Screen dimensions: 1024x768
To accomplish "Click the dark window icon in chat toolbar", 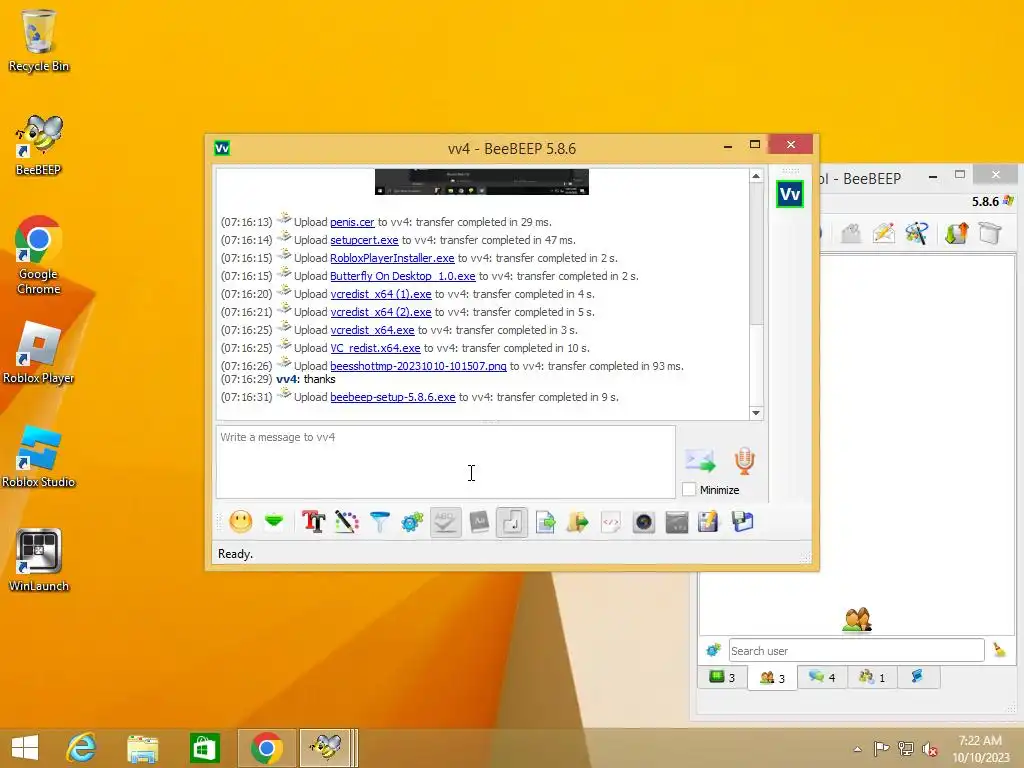I will pos(677,522).
